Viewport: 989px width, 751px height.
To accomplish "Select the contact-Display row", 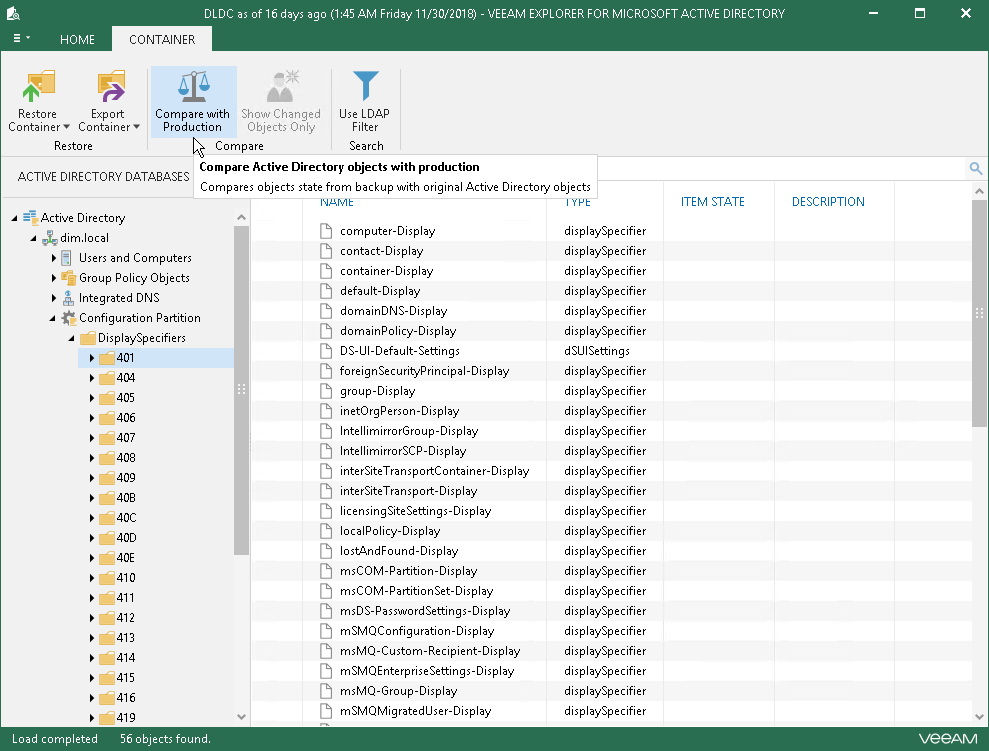I will pyautogui.click(x=611, y=251).
